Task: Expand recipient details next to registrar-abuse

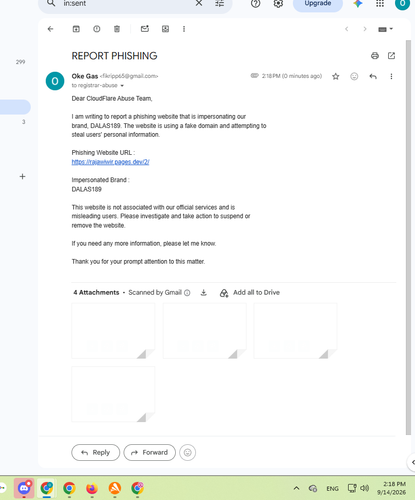Action: (122, 86)
